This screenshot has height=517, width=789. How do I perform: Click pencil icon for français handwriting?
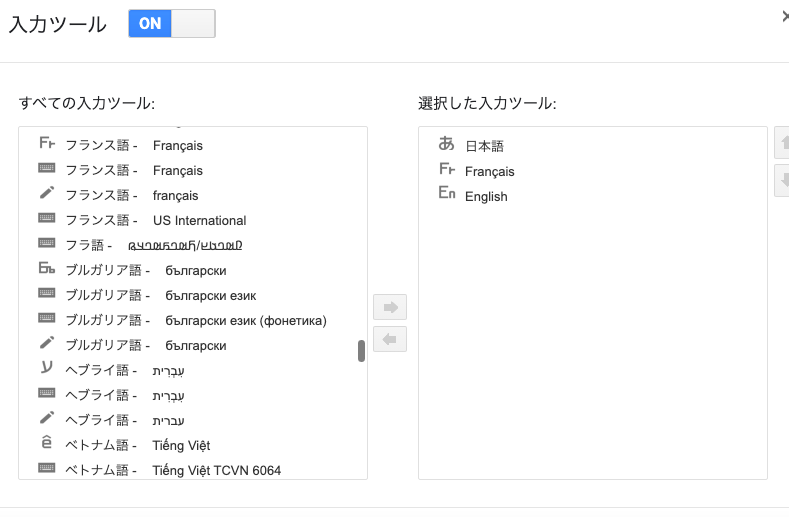[x=47, y=193]
